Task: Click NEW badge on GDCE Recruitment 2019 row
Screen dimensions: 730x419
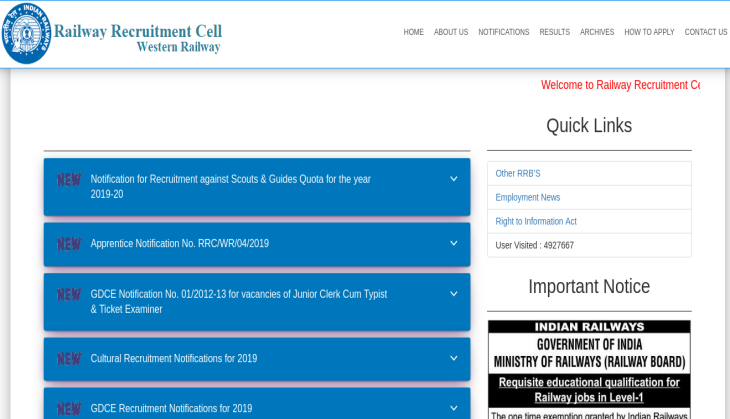Action: click(x=69, y=409)
